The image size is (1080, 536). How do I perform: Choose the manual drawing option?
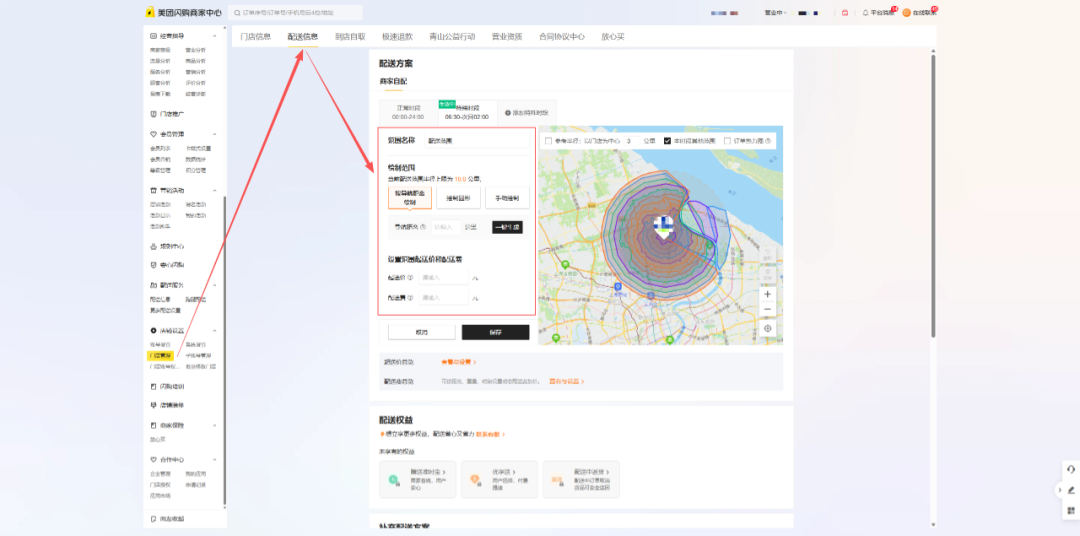pyautogui.click(x=507, y=198)
